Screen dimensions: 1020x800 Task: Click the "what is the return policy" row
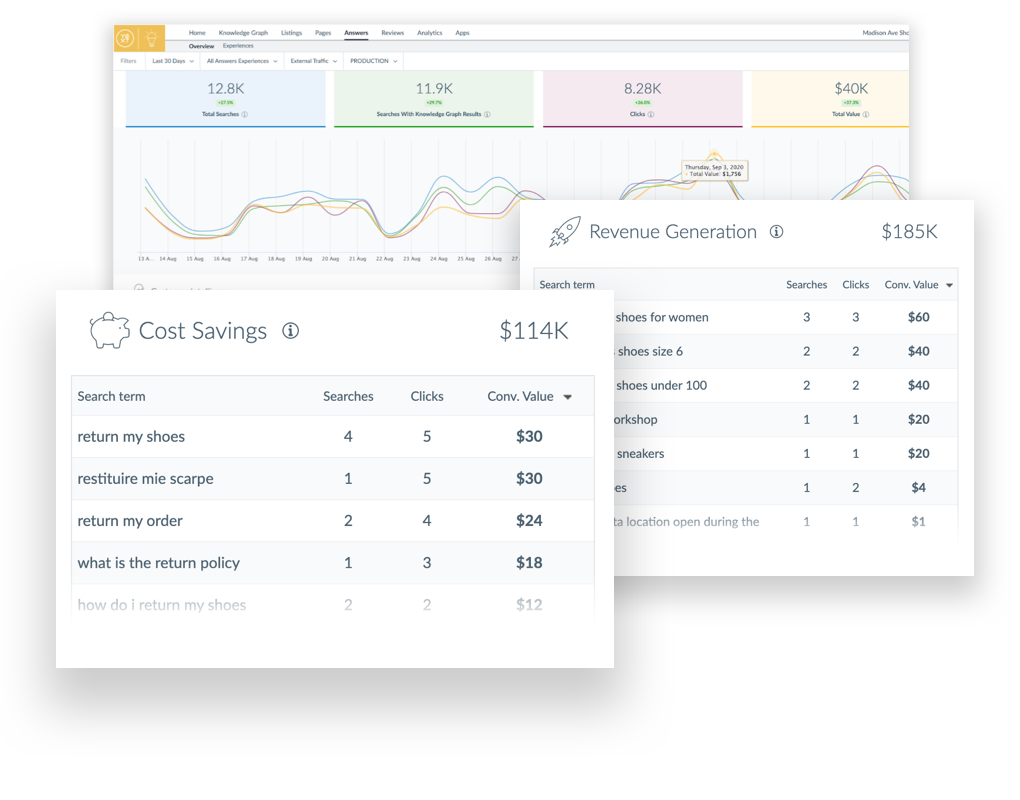(x=158, y=563)
